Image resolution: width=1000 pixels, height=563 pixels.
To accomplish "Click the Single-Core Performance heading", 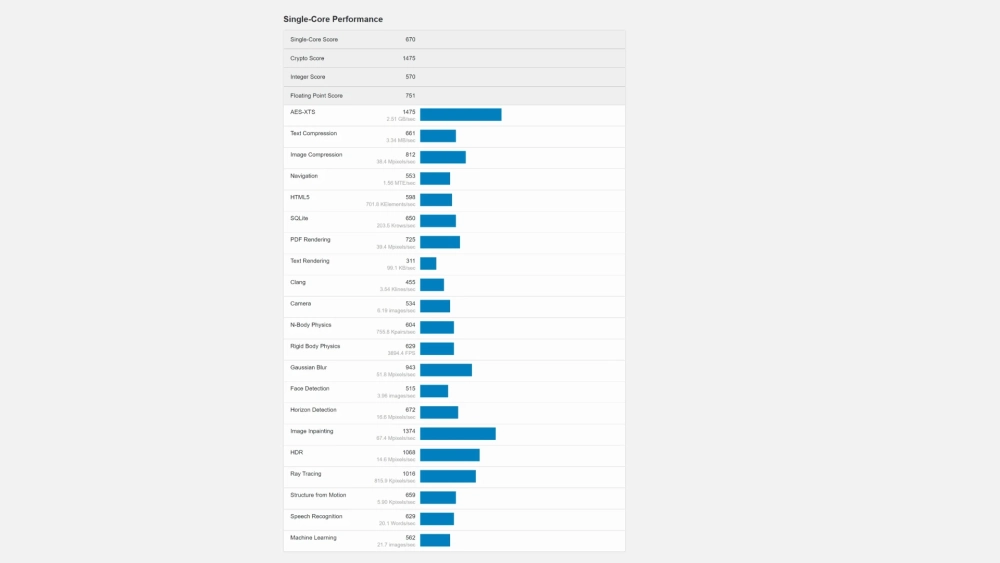I will [332, 19].
